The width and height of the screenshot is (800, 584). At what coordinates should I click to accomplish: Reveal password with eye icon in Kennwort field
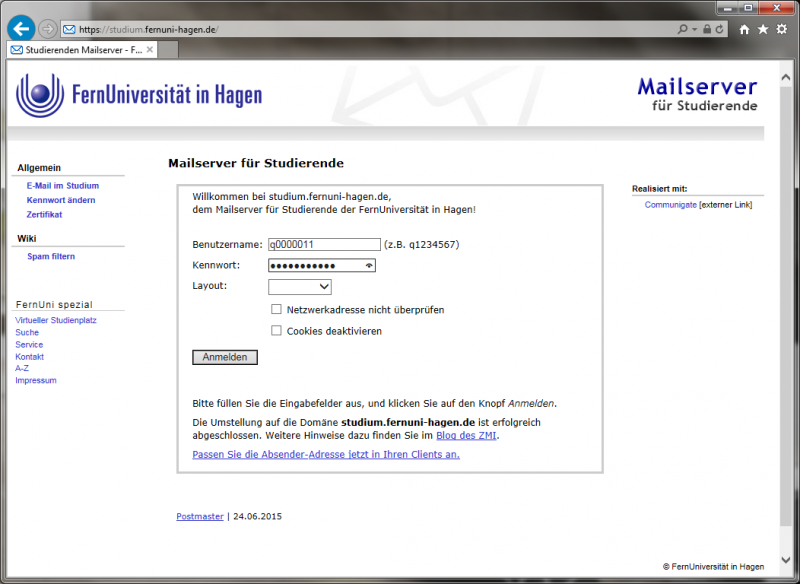[x=369, y=265]
